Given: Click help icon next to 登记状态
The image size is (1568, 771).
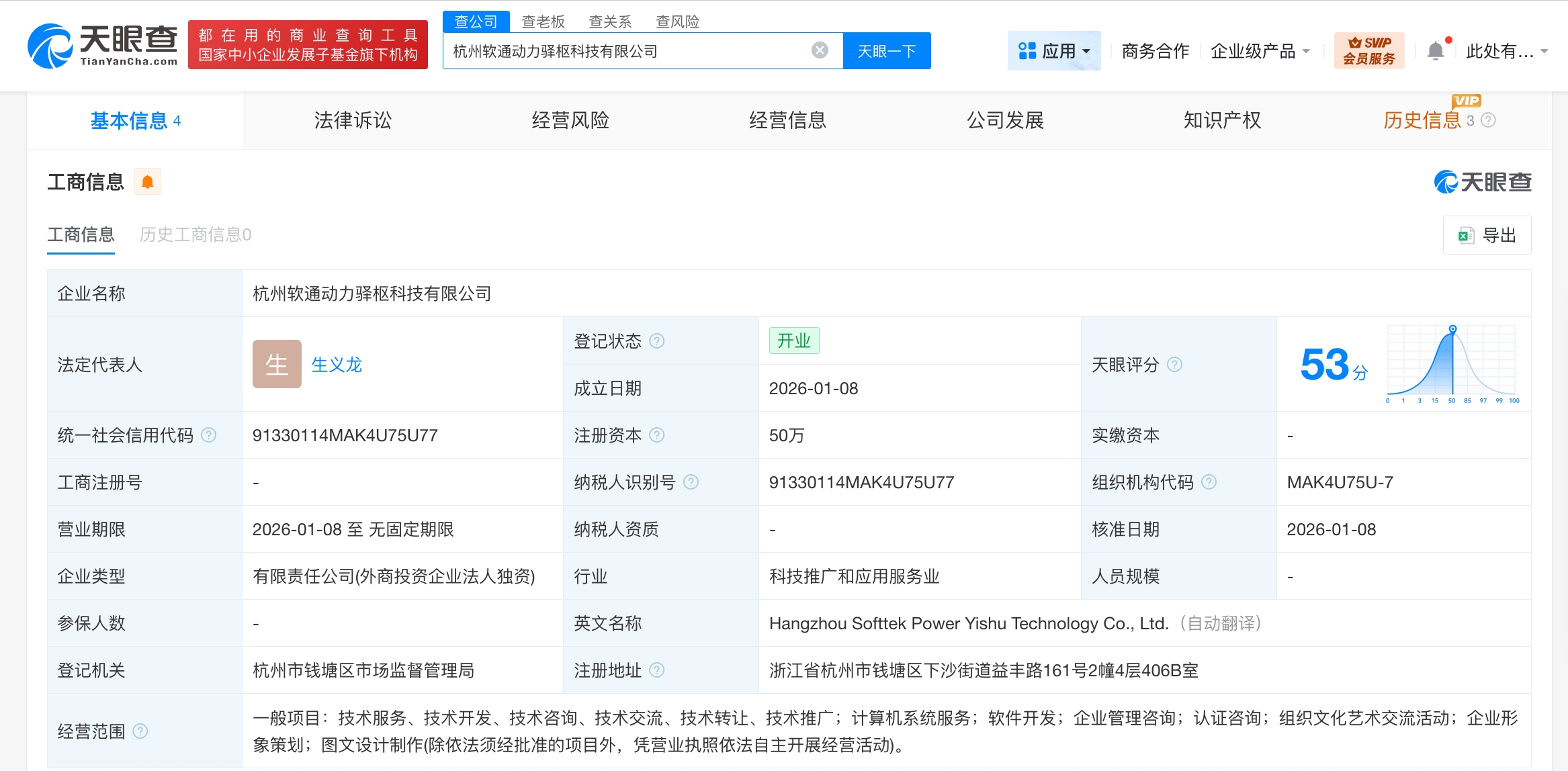Looking at the screenshot, I should pyautogui.click(x=657, y=341).
